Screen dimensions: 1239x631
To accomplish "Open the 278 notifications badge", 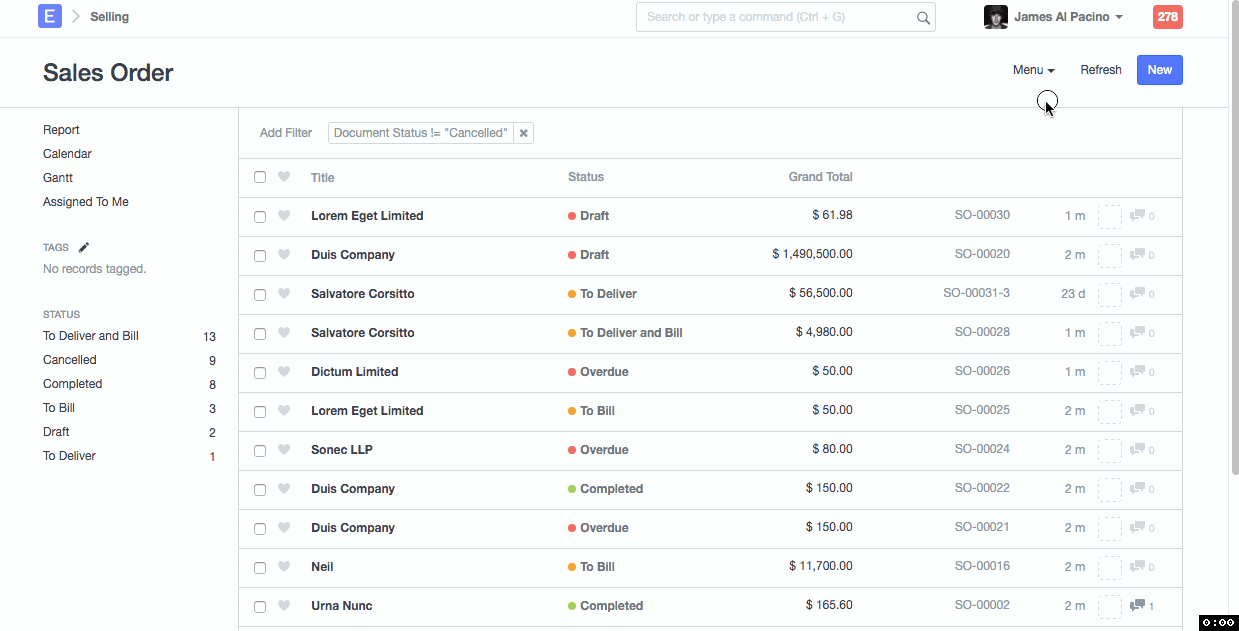I will click(1167, 17).
